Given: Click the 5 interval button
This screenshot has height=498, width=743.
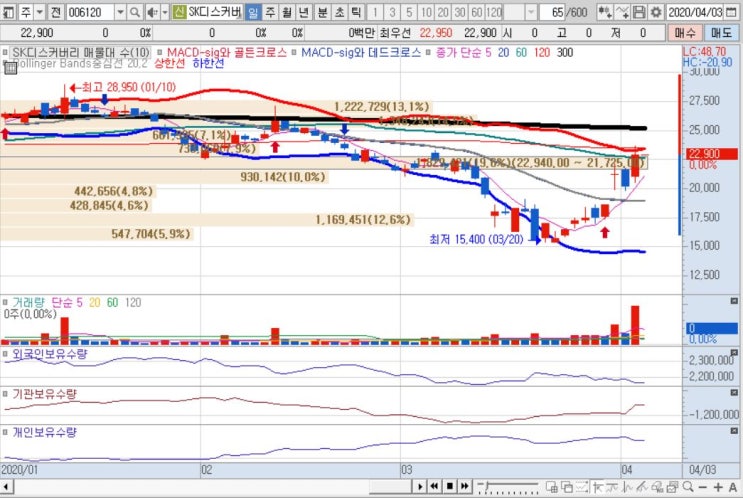Looking at the screenshot, I should (x=409, y=12).
